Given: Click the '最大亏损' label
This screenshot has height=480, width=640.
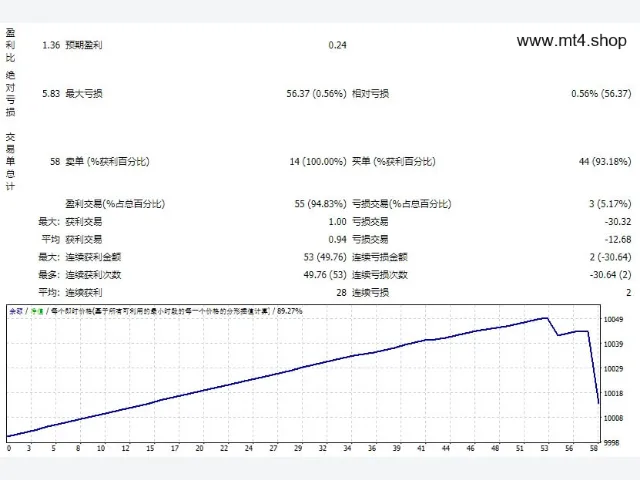Looking at the screenshot, I should [x=84, y=93].
